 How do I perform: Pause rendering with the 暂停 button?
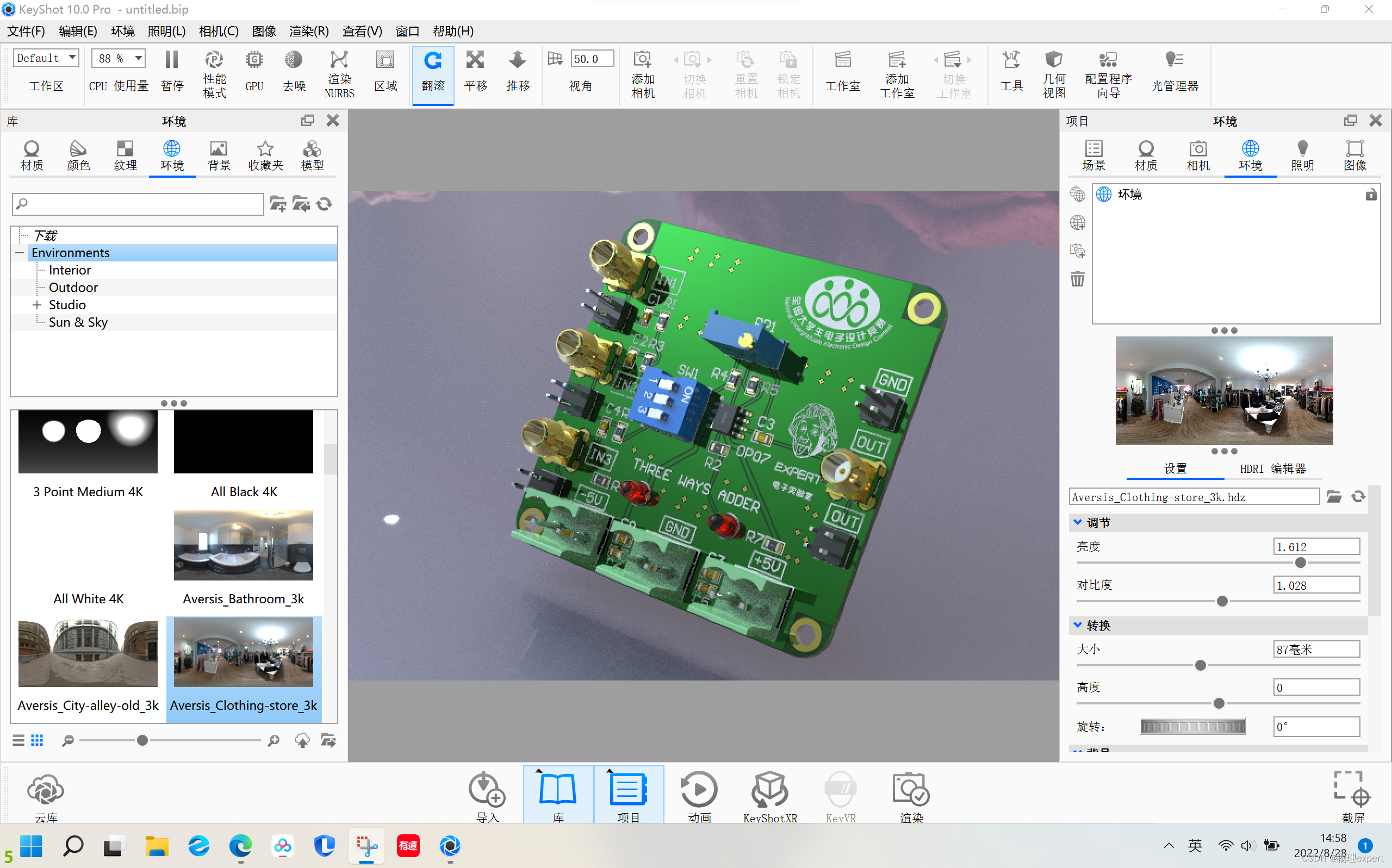(172, 72)
